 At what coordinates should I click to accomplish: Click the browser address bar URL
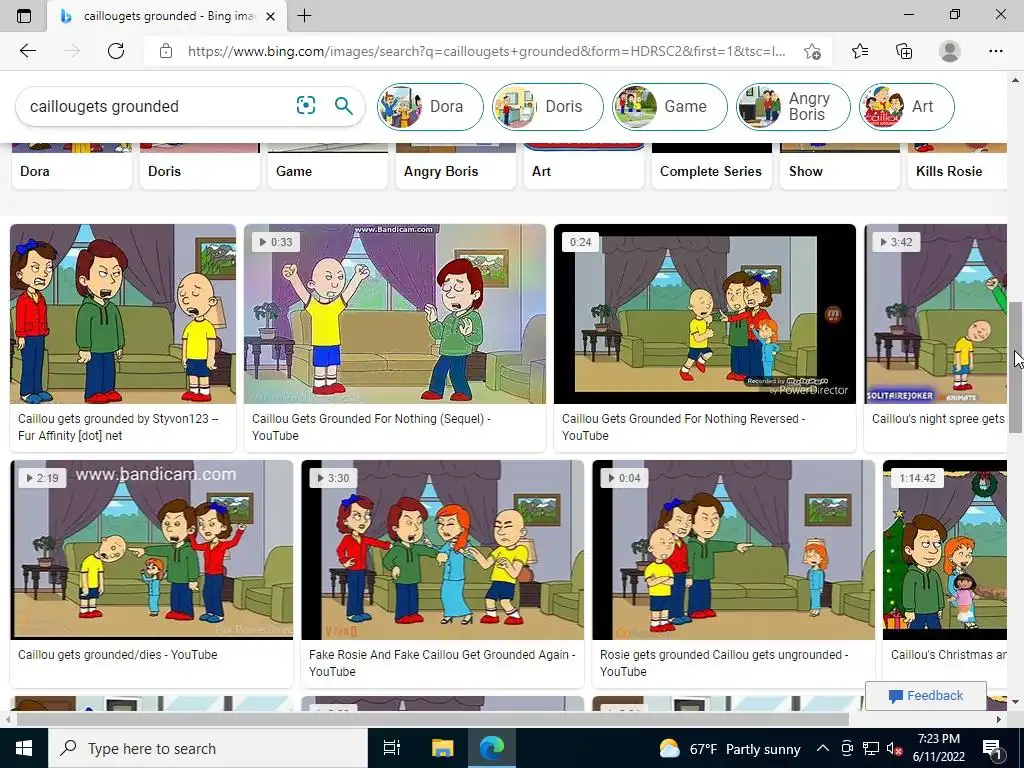(x=487, y=51)
